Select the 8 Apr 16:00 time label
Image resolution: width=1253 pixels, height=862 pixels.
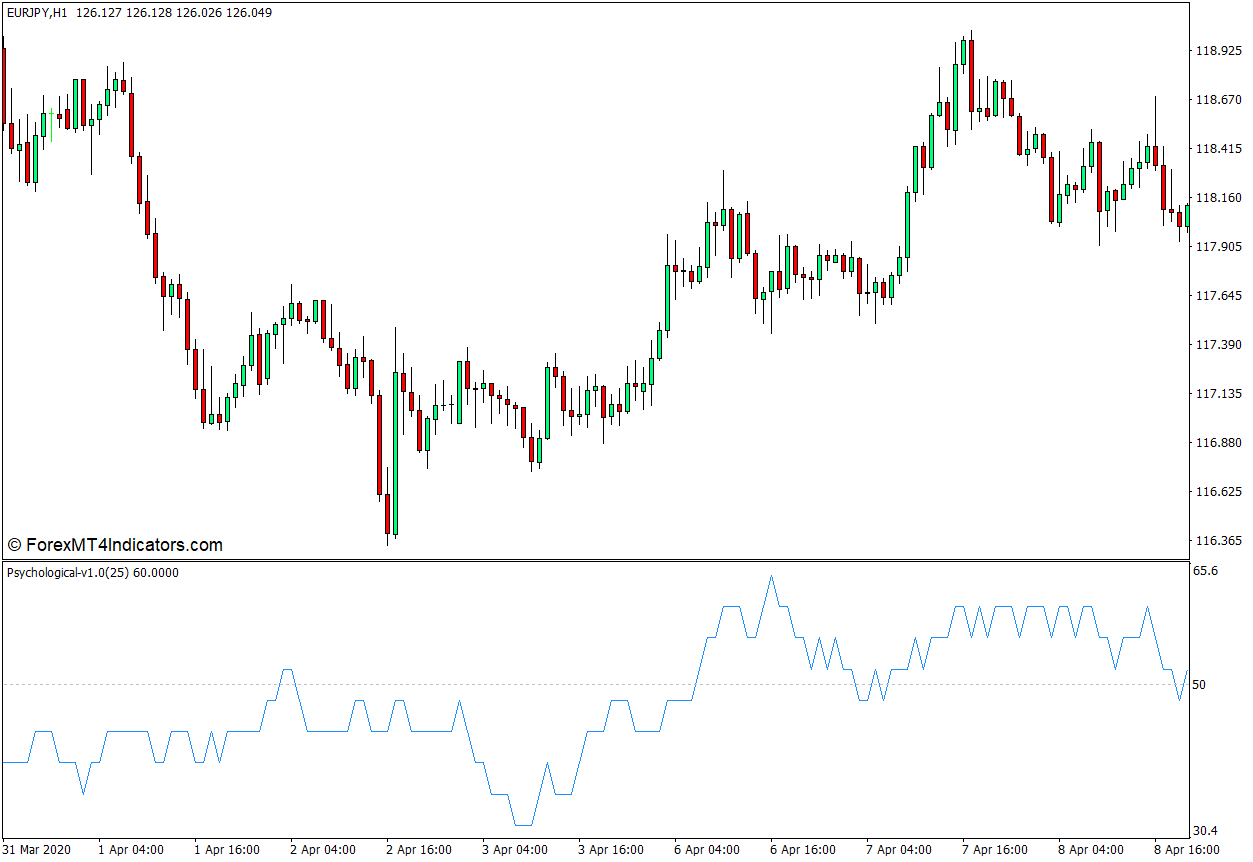(1186, 850)
